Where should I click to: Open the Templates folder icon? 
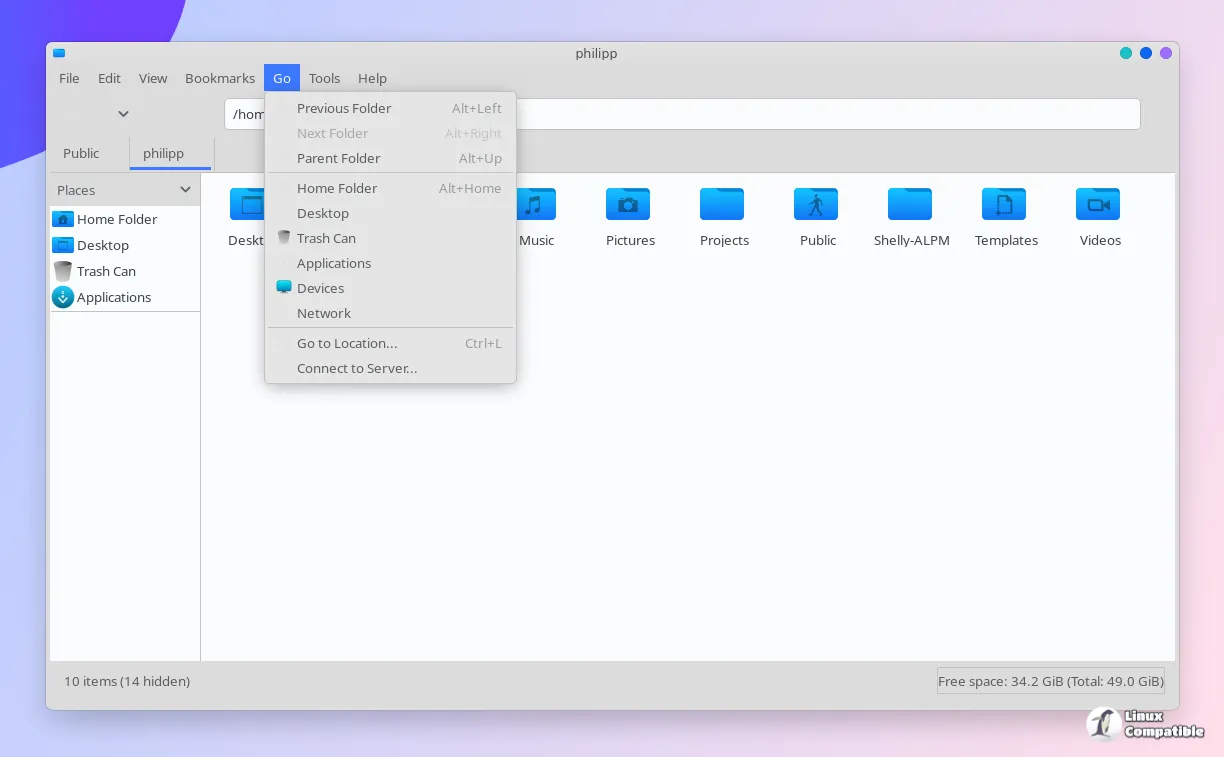click(1004, 204)
